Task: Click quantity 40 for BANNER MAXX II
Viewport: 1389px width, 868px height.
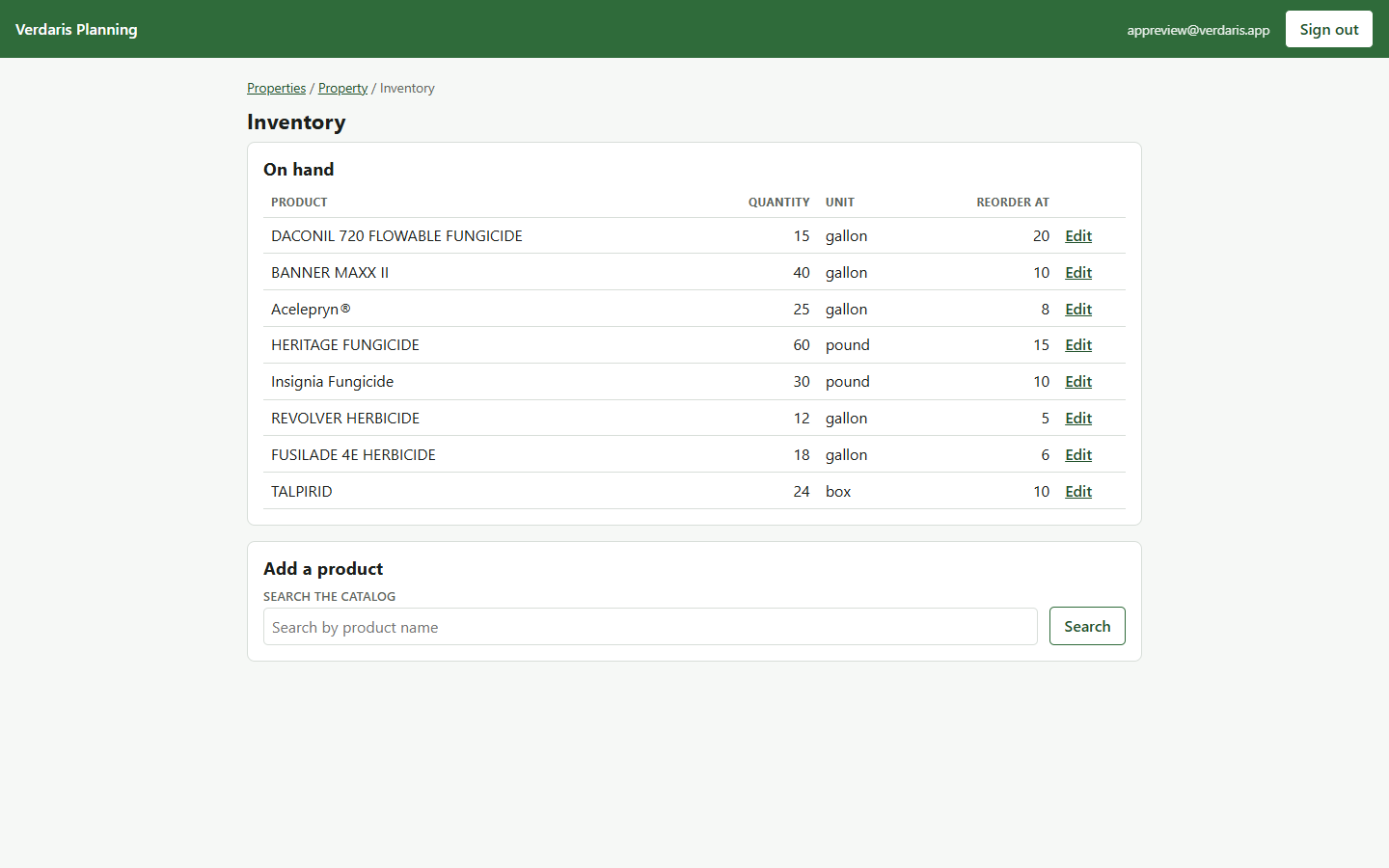Action: [x=802, y=273]
